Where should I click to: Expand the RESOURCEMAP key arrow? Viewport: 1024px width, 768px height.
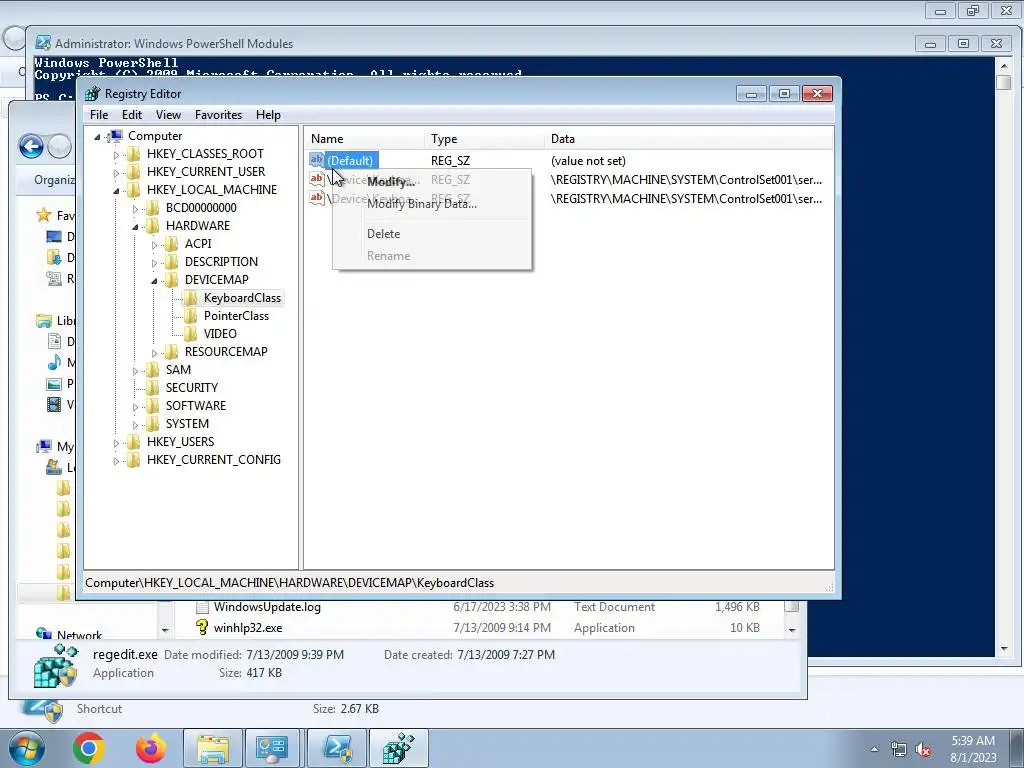tap(154, 353)
